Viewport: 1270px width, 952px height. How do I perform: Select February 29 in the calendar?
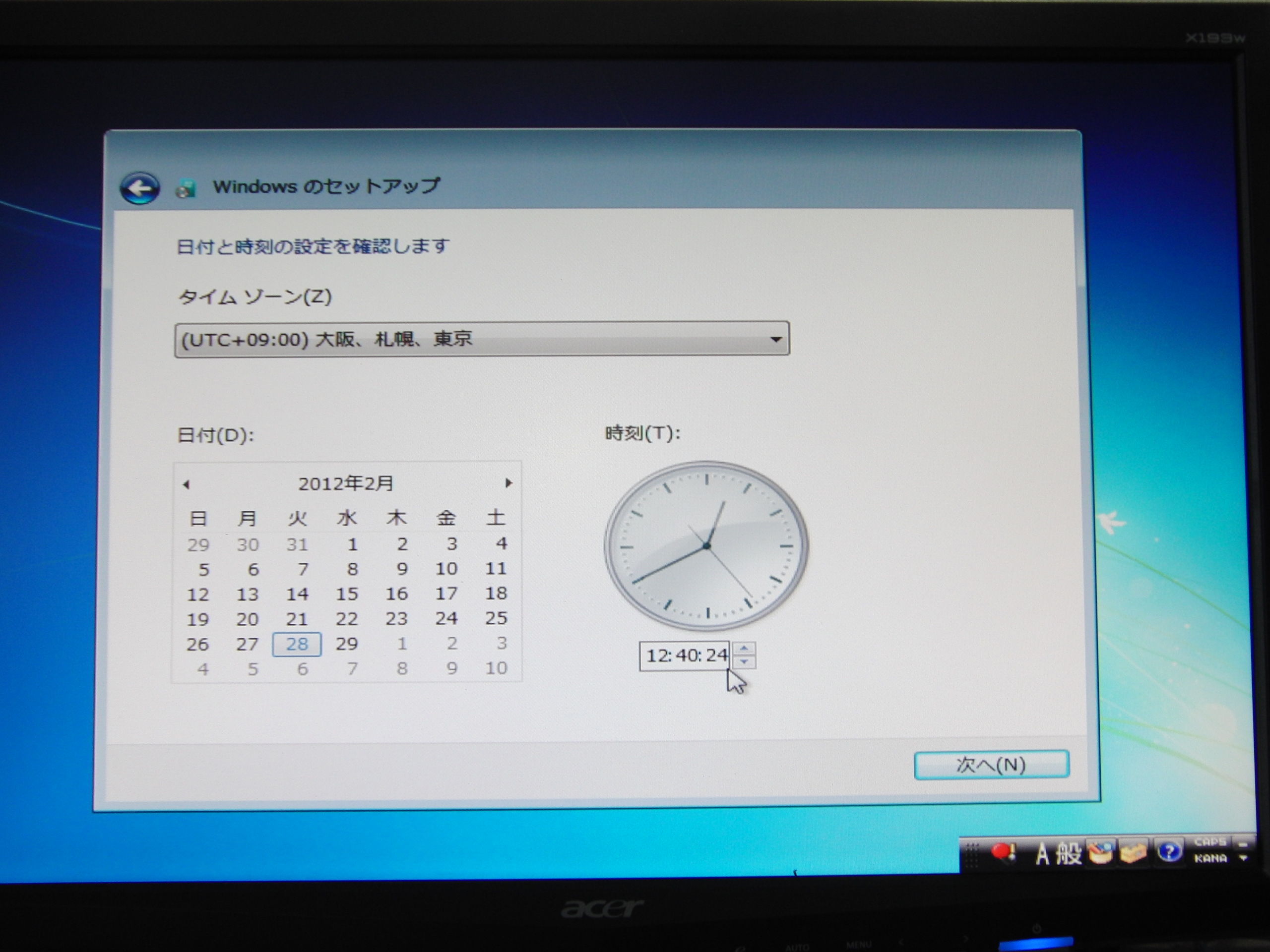pos(347,644)
